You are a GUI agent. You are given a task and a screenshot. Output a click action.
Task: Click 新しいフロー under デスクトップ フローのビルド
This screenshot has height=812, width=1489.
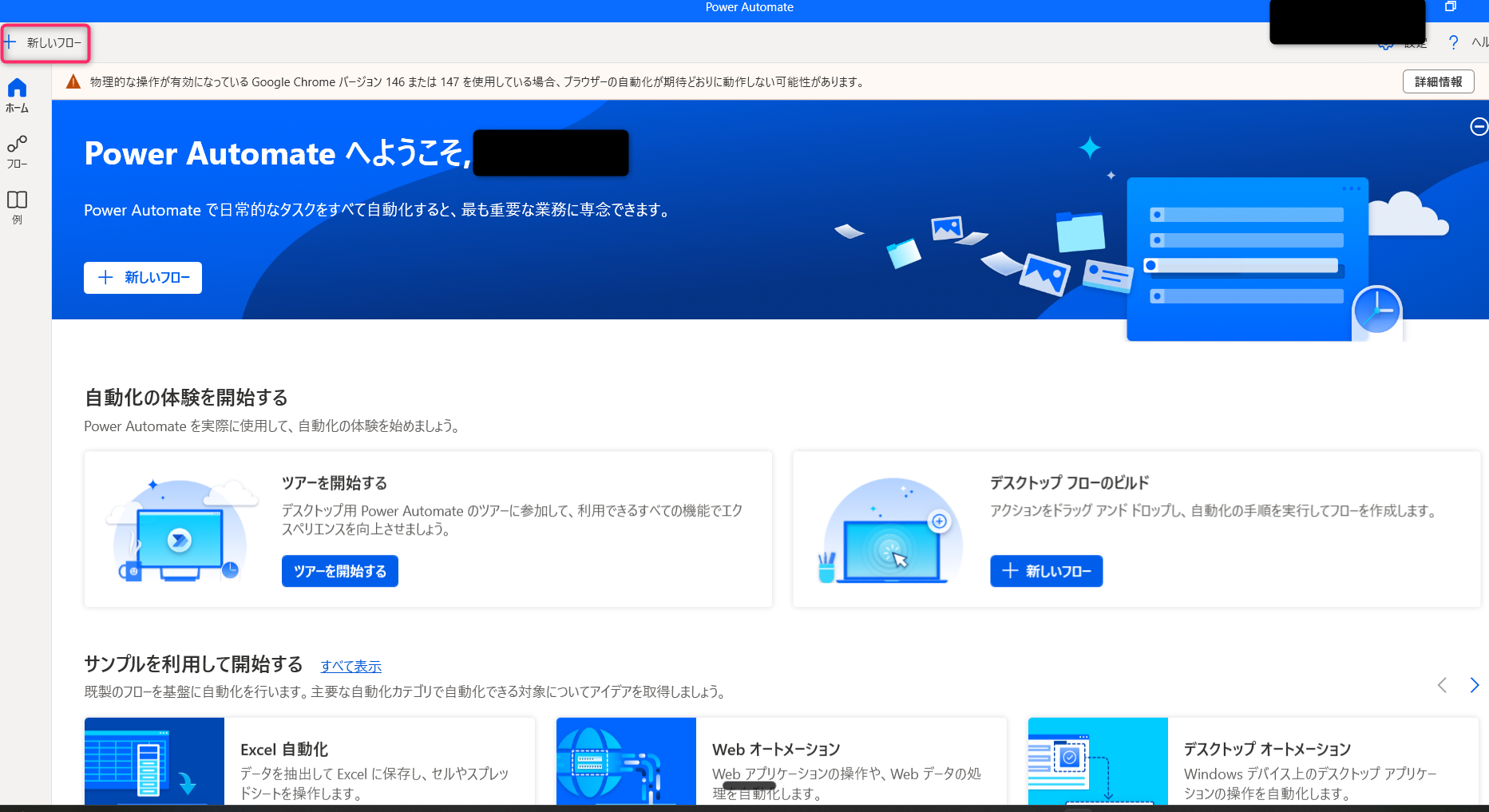(1046, 571)
